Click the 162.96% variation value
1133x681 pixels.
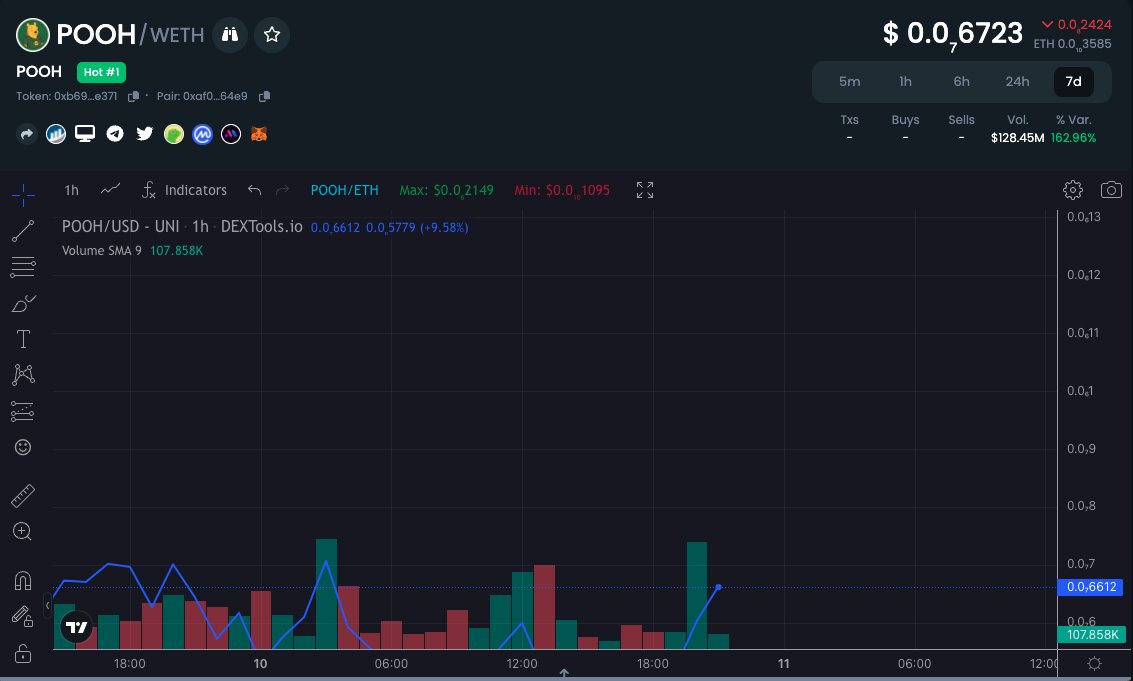[x=1074, y=137]
